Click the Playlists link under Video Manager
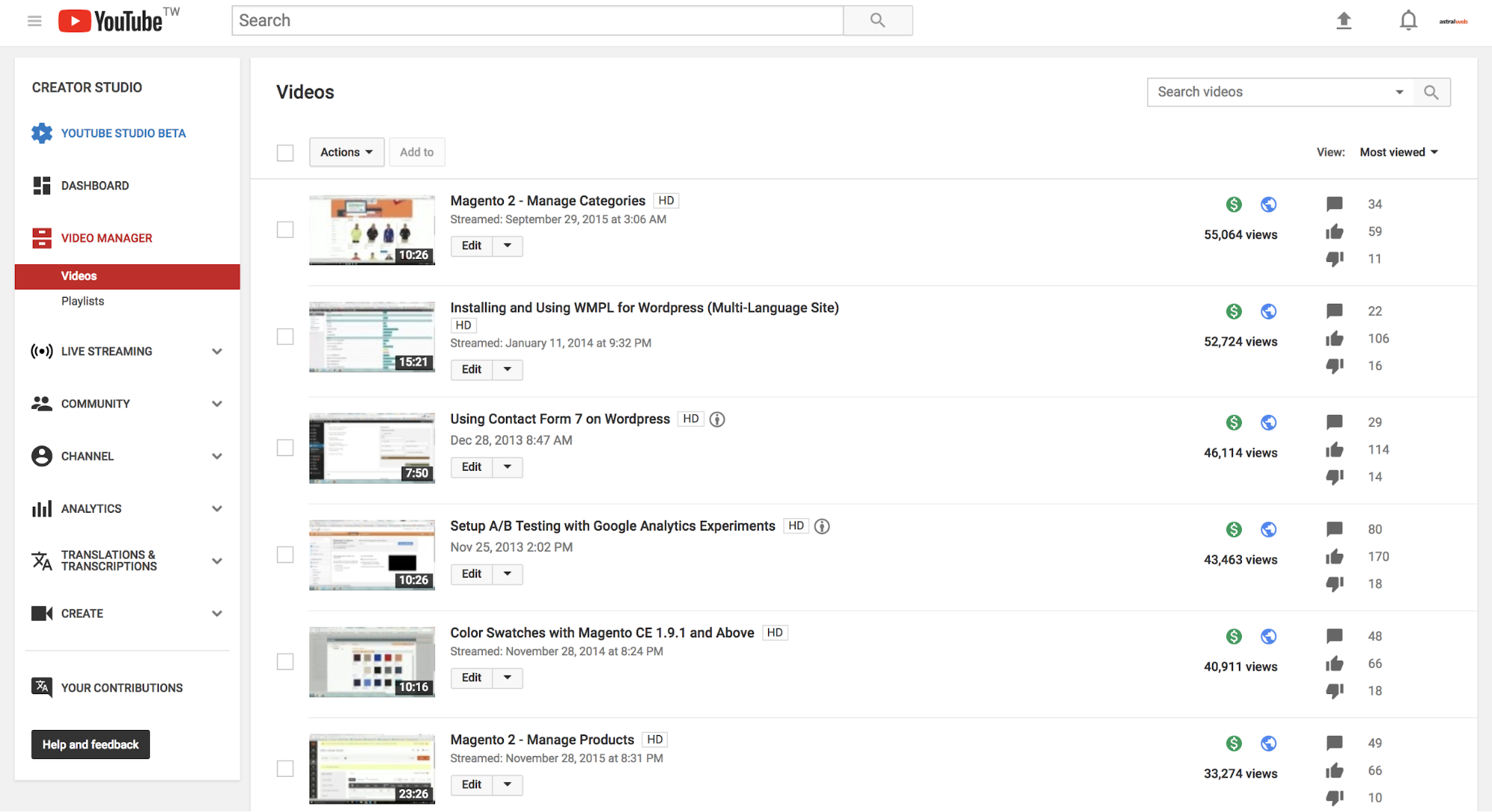 point(83,300)
